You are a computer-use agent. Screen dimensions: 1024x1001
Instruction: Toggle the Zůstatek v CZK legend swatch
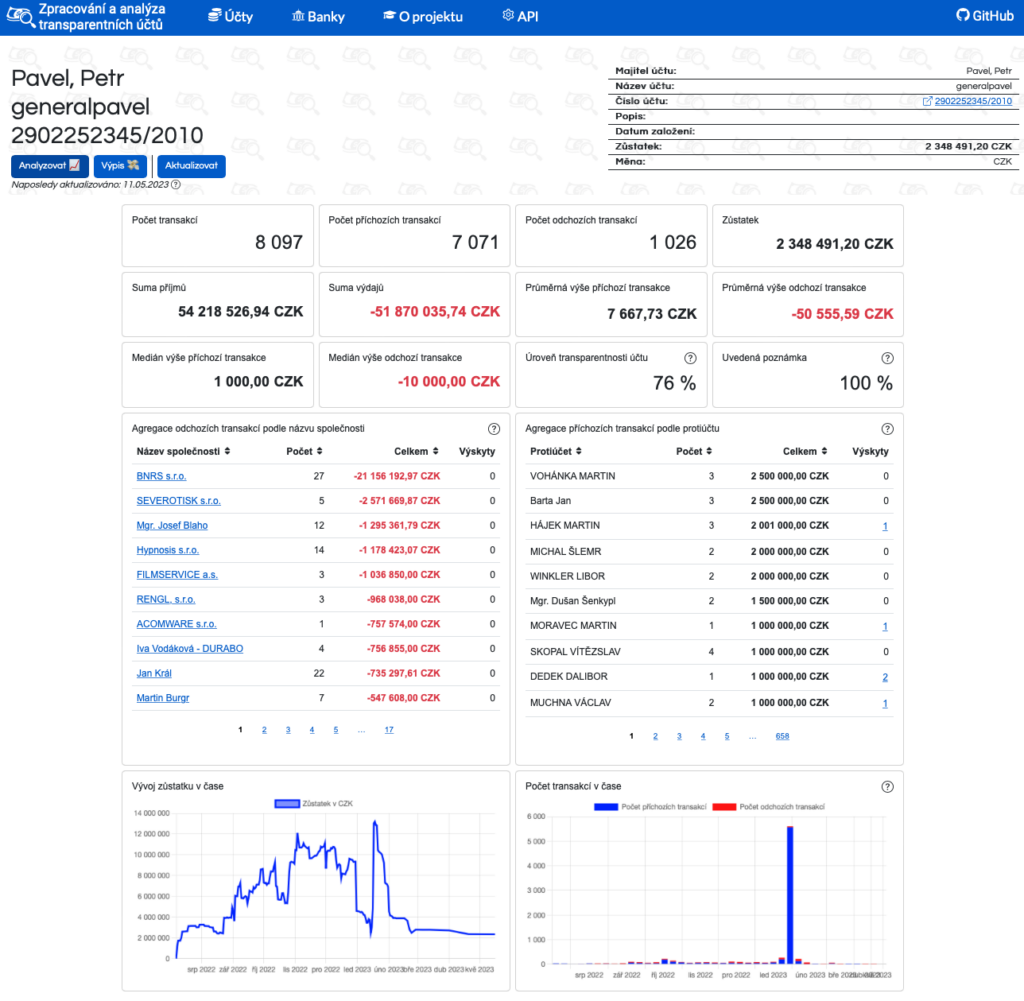[287, 804]
